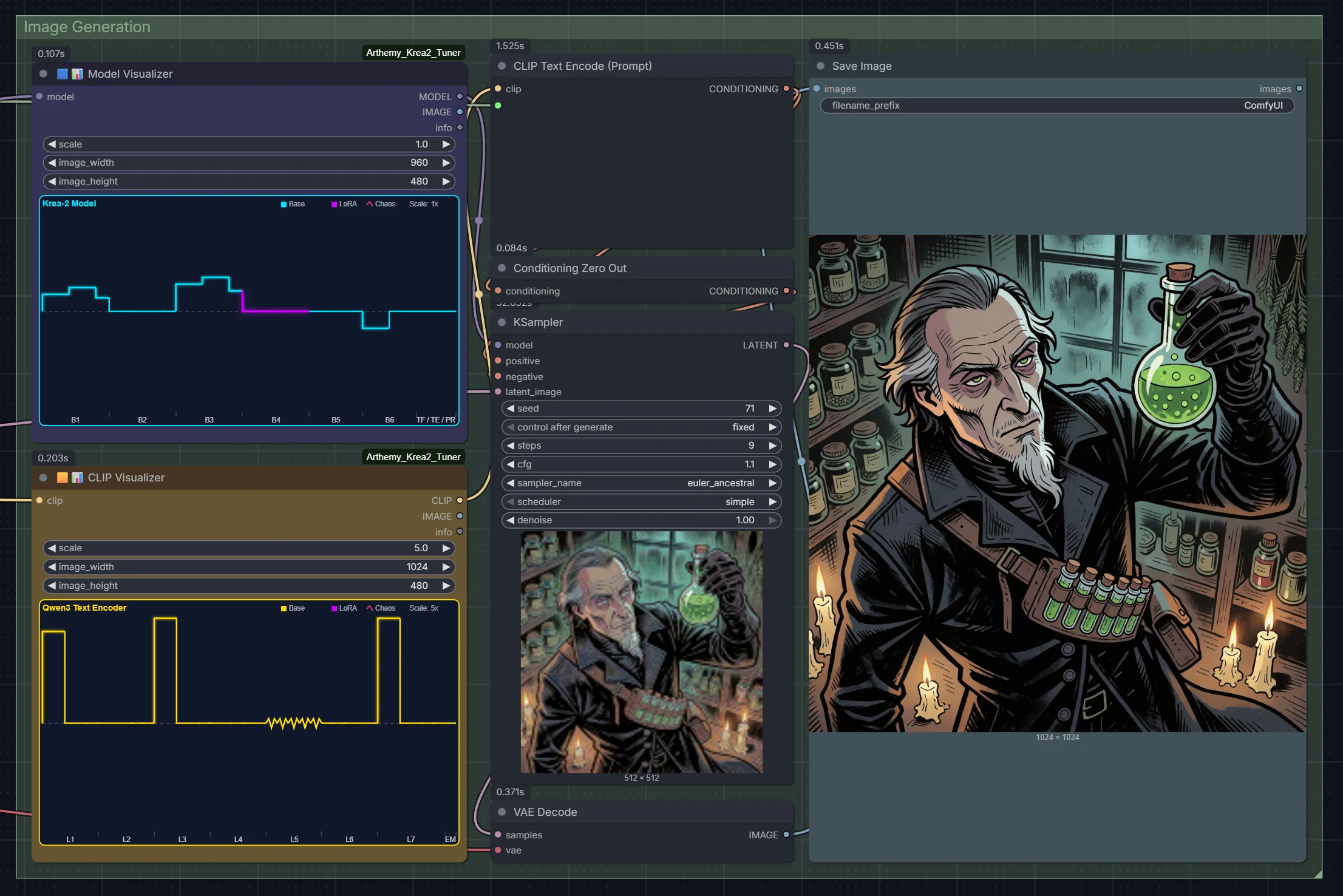This screenshot has height=896, width=1343.
Task: Click the IMAGE output socket on CLIP Visualizer
Action: [460, 516]
